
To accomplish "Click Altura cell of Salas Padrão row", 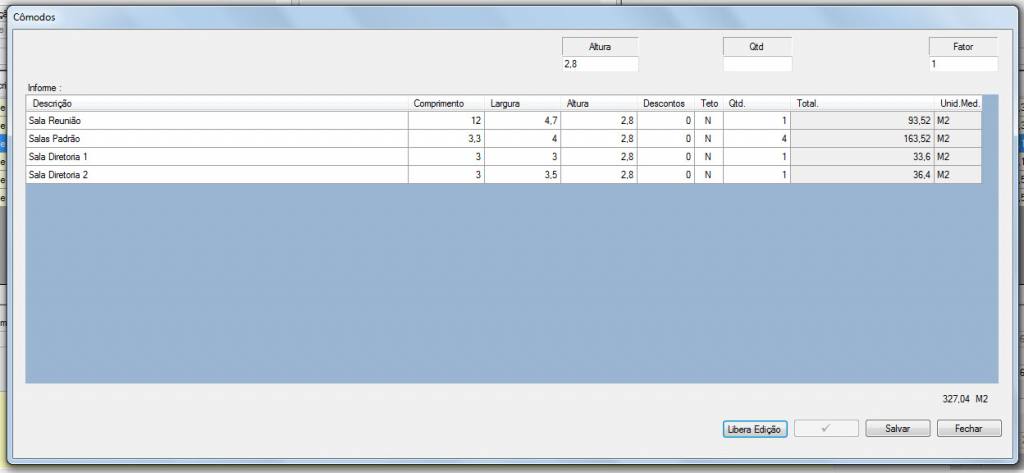I will 598,139.
